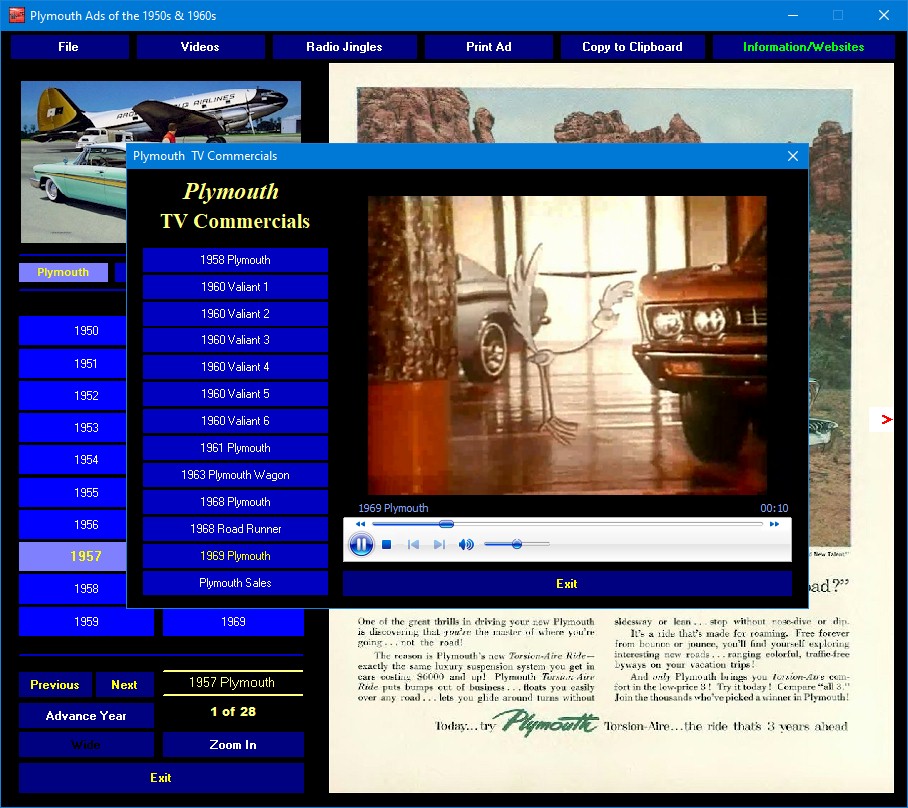Select year 1958 in the main window
The height and width of the screenshot is (808, 908).
click(x=73, y=589)
